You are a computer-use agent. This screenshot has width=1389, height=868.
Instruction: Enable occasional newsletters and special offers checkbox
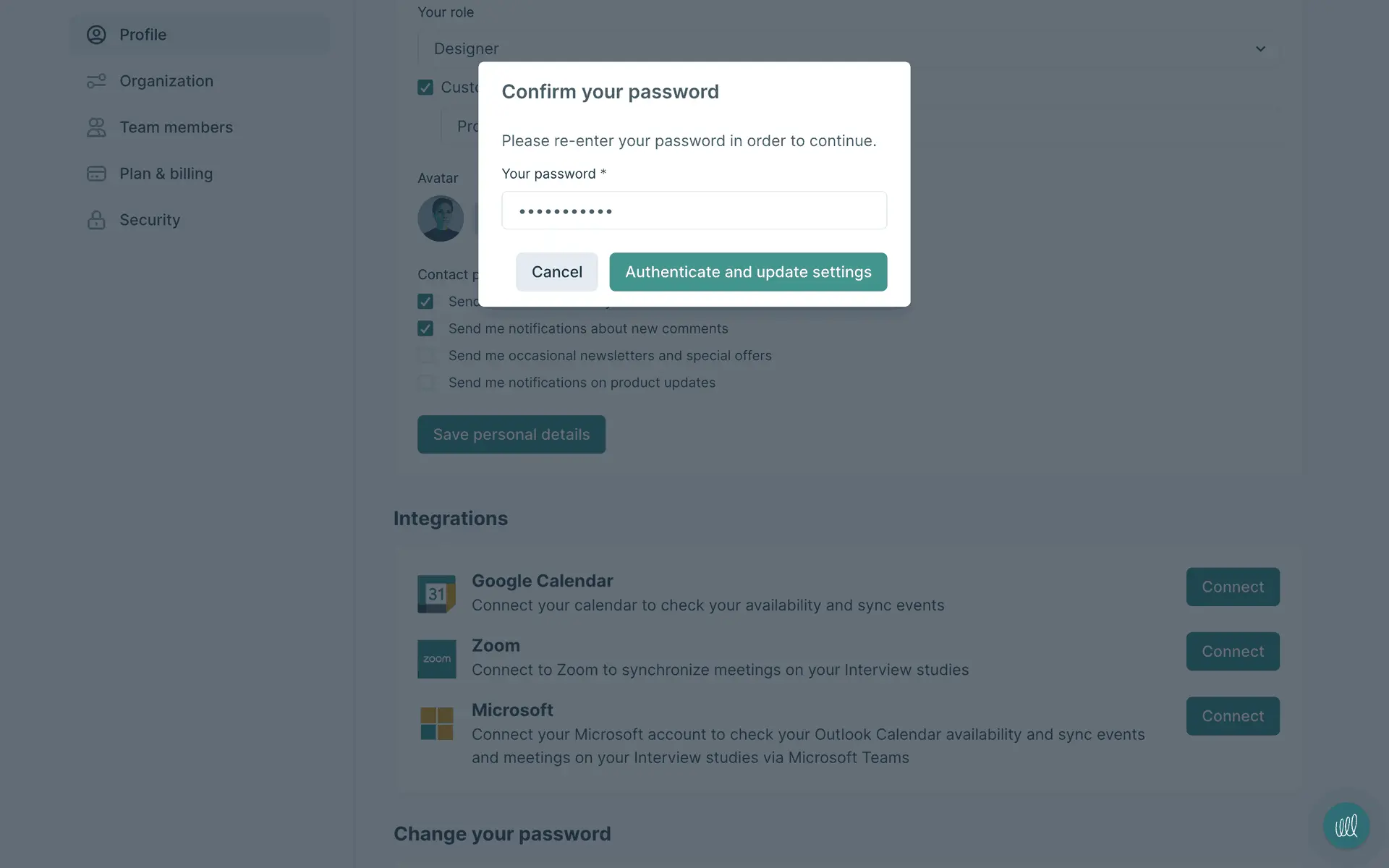425,356
